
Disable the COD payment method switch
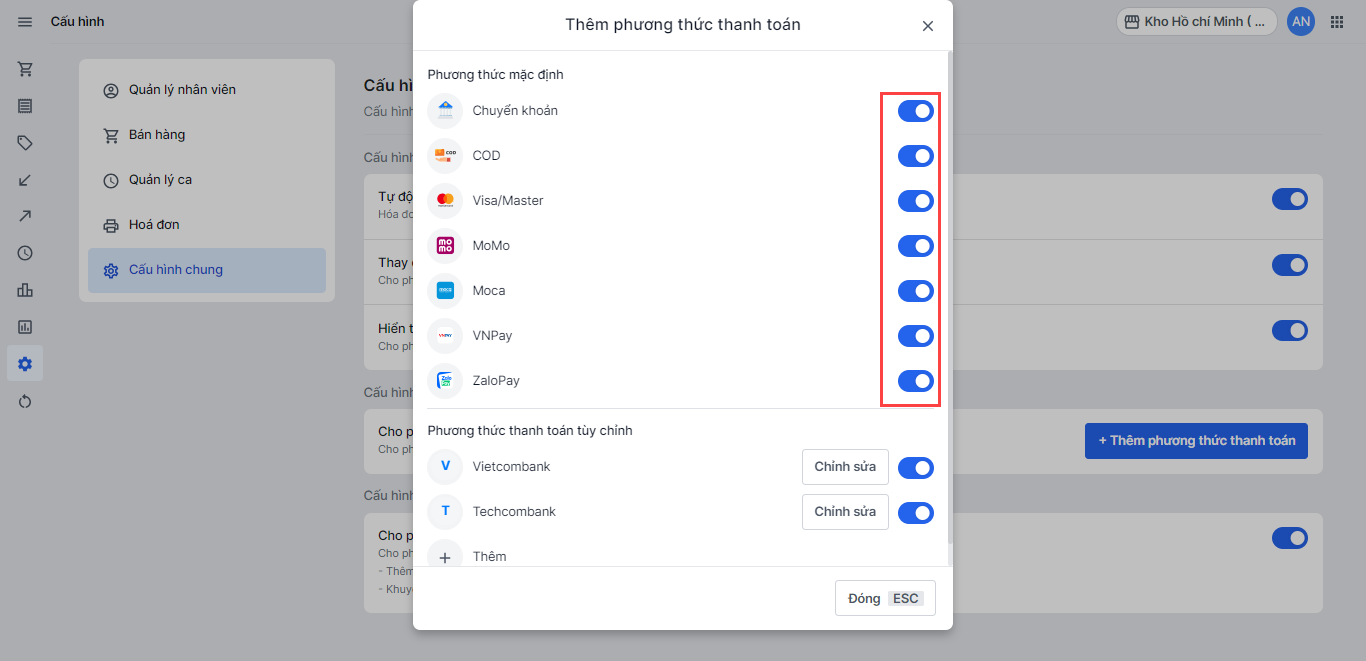915,156
